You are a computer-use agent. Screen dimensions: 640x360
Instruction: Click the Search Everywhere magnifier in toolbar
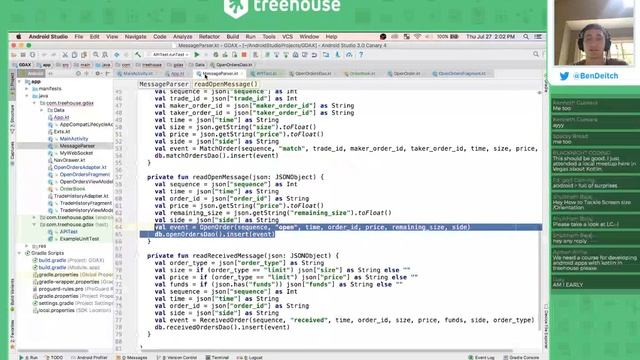pyautogui.click(x=536, y=54)
